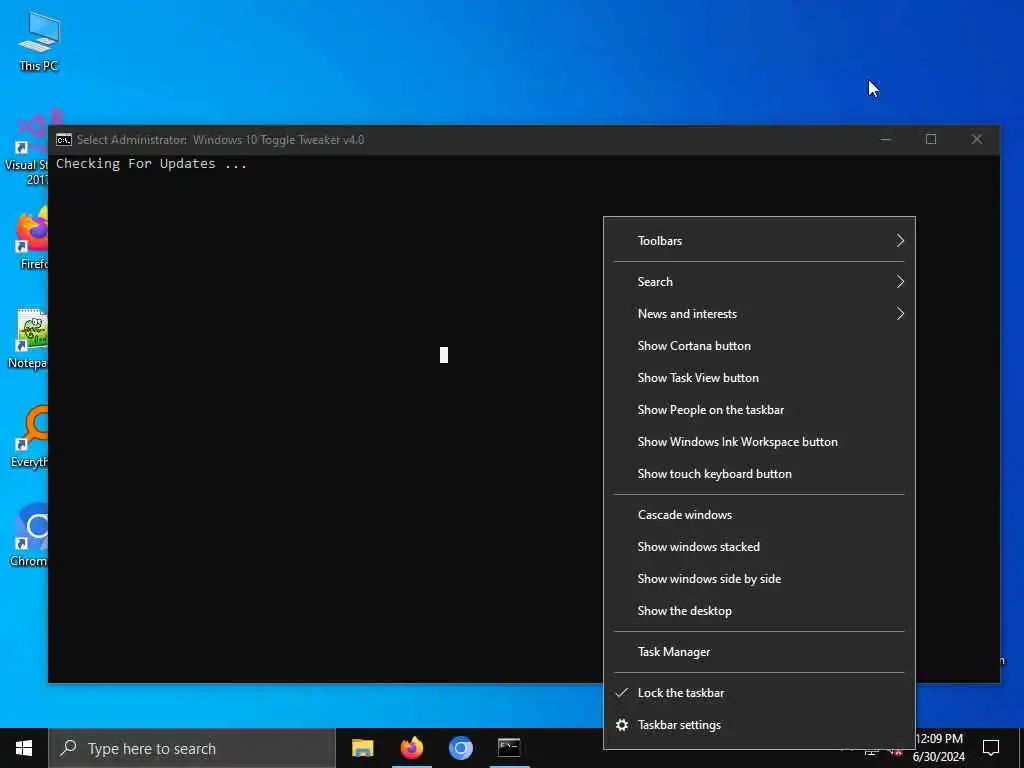The image size is (1024, 768).
Task: Expand the Search submenu
Action: click(759, 282)
